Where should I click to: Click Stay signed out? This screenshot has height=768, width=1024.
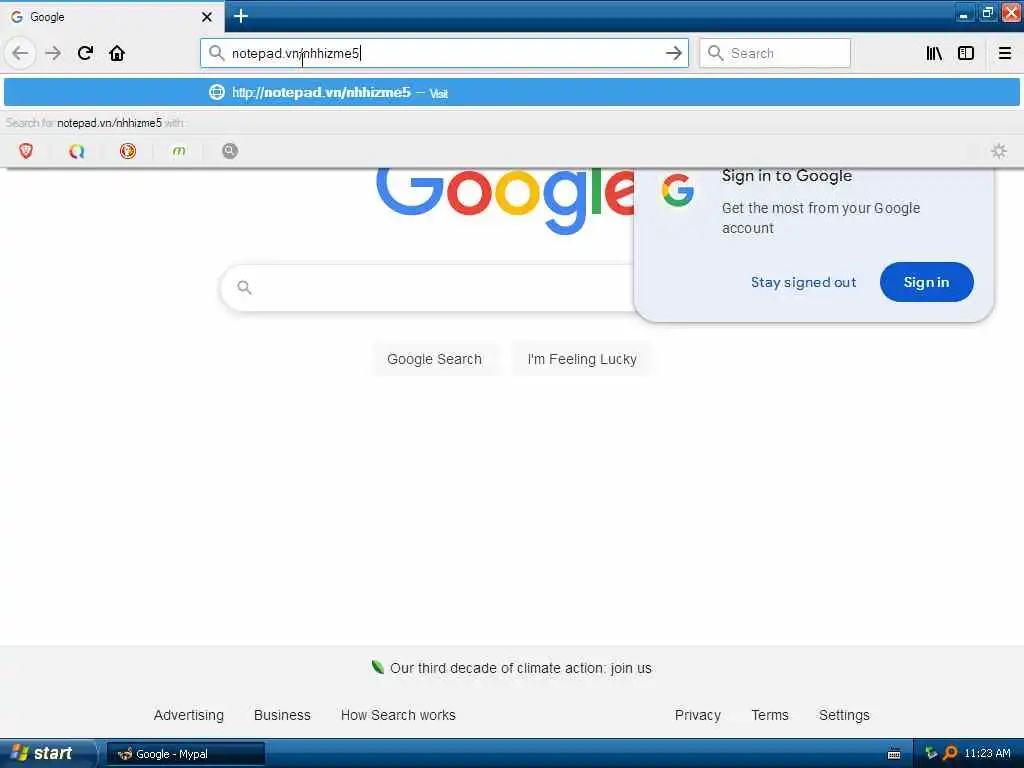coord(803,282)
